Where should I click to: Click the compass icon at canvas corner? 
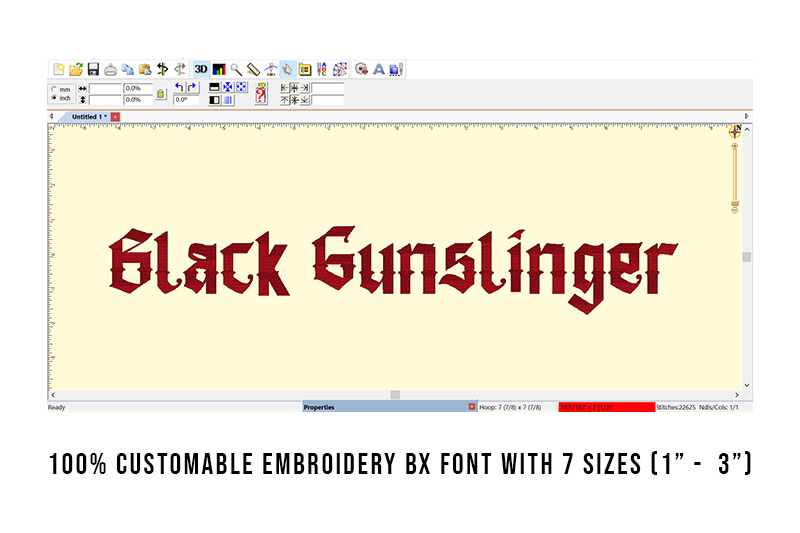(x=735, y=132)
